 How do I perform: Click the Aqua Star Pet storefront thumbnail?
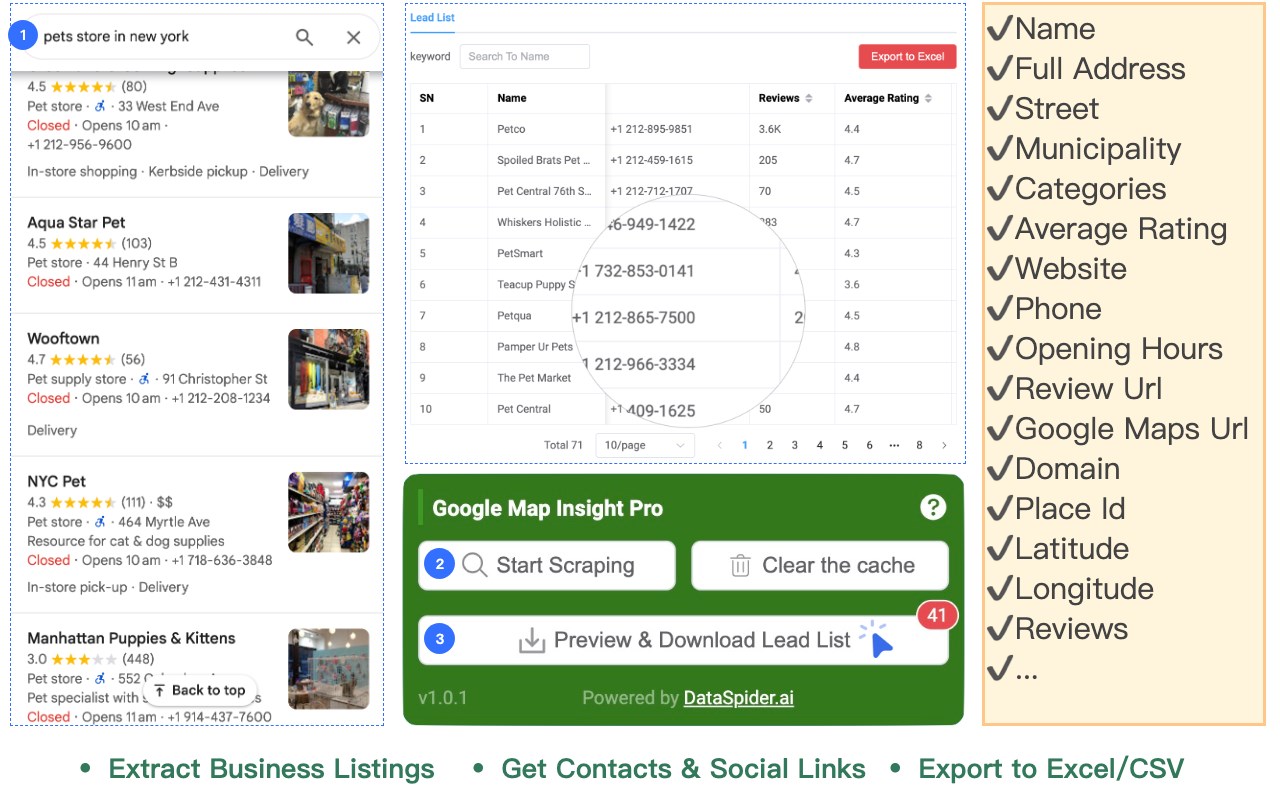(328, 253)
